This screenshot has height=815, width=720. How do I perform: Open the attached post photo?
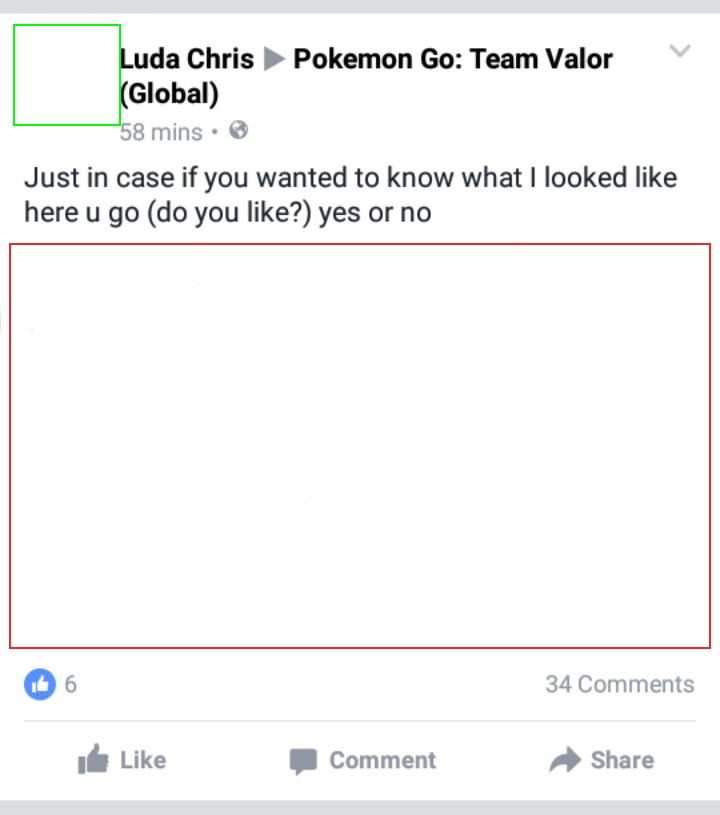pos(360,446)
